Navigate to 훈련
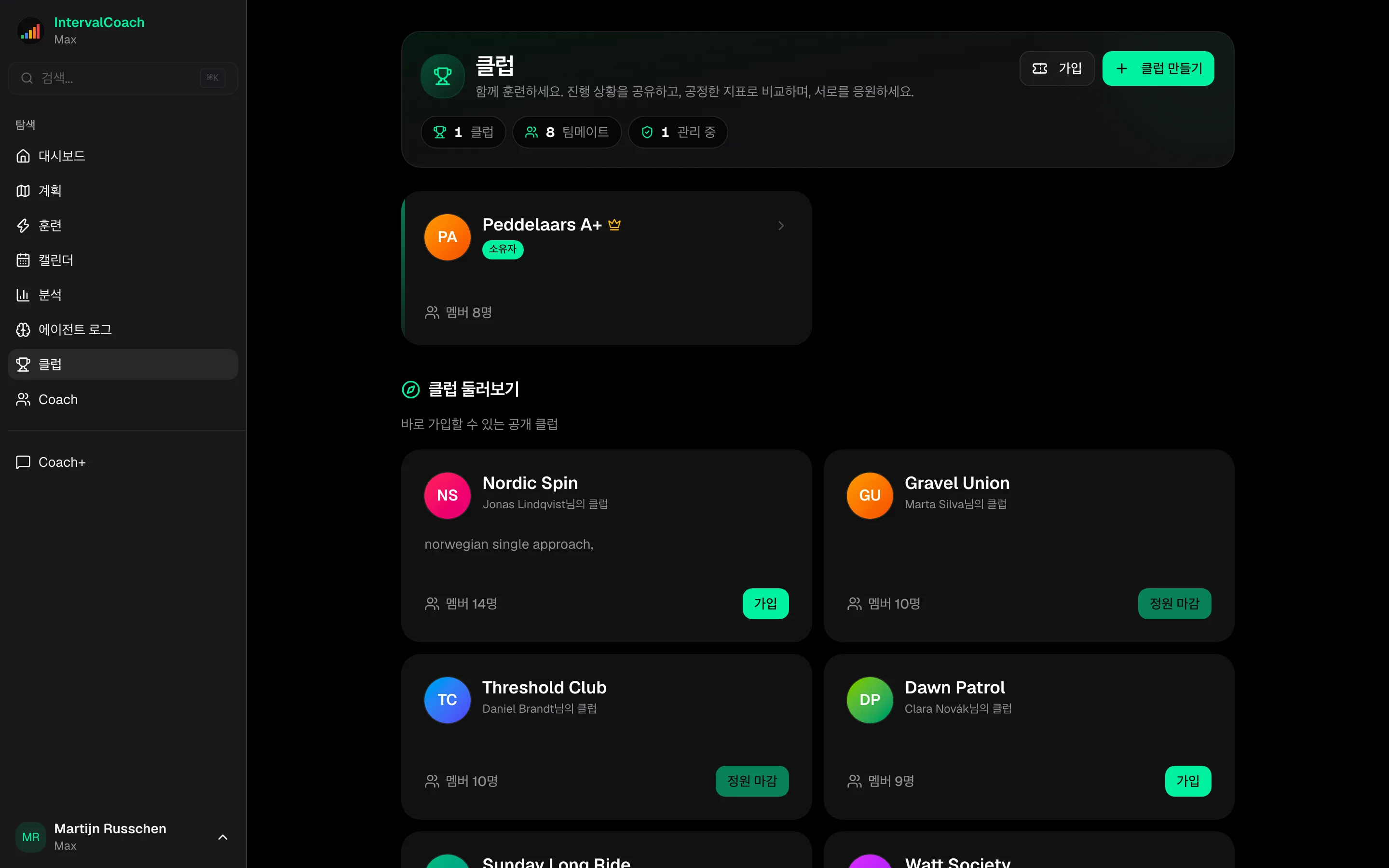 [123, 226]
